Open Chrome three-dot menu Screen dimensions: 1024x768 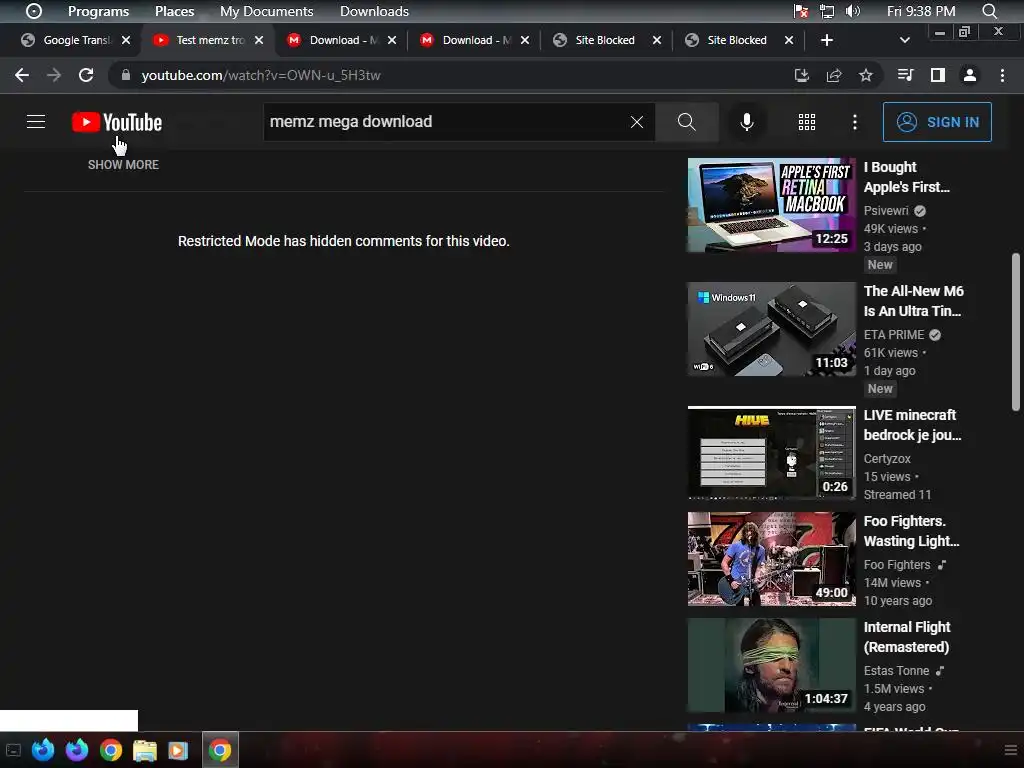click(1002, 75)
